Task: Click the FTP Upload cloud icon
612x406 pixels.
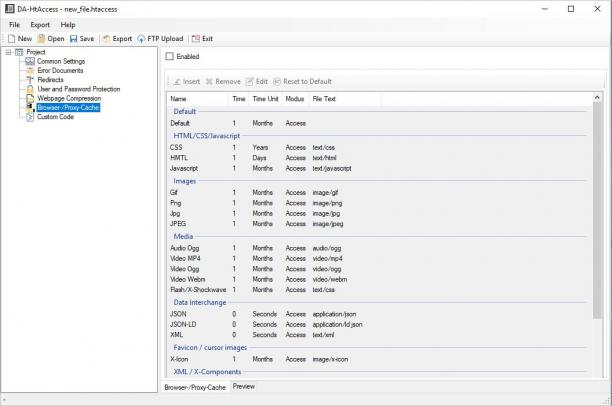Action: point(141,39)
